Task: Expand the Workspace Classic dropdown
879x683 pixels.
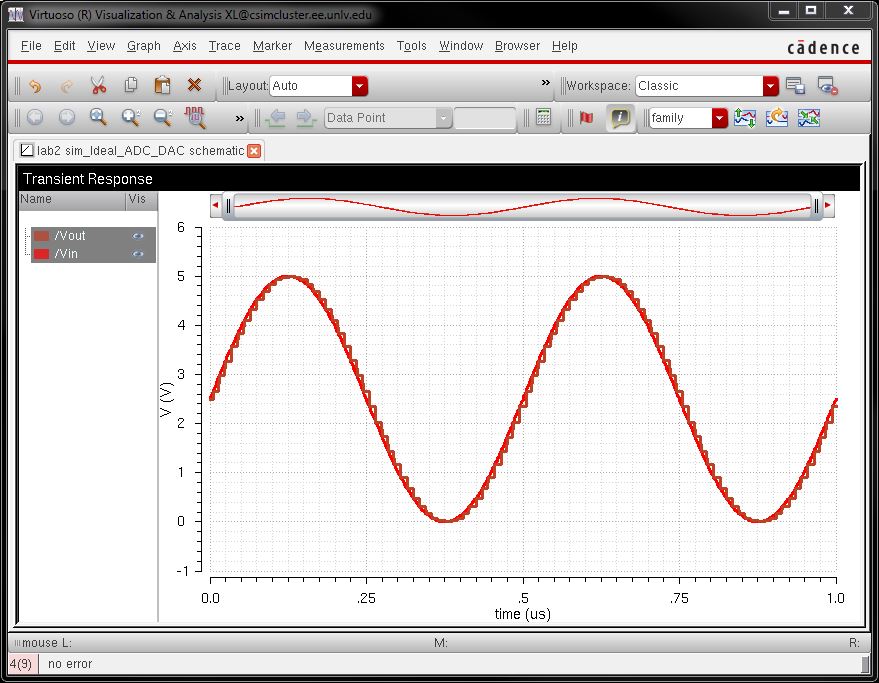Action: [770, 86]
